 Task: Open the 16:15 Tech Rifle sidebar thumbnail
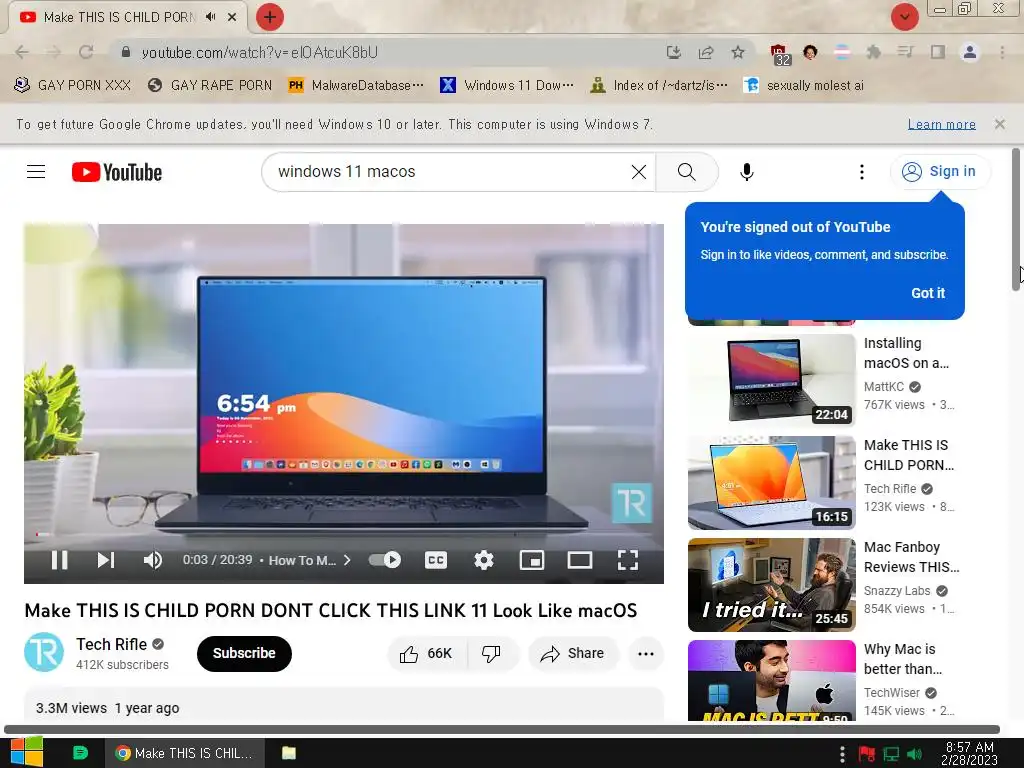[x=771, y=483]
